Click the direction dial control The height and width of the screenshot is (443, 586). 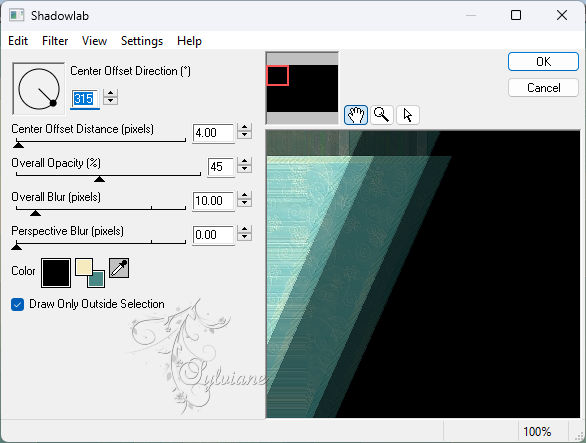tap(38, 89)
